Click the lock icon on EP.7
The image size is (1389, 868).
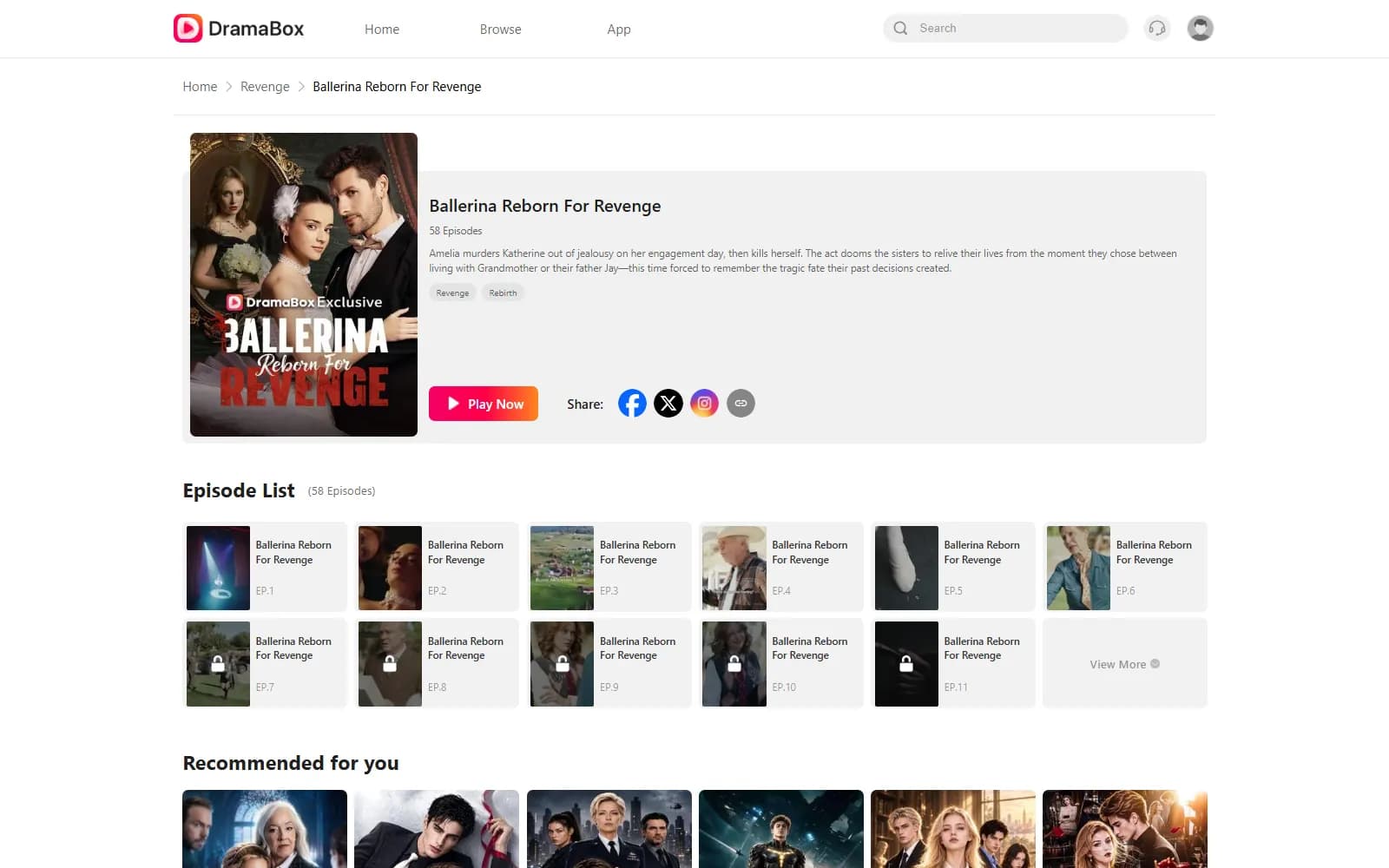(x=218, y=664)
